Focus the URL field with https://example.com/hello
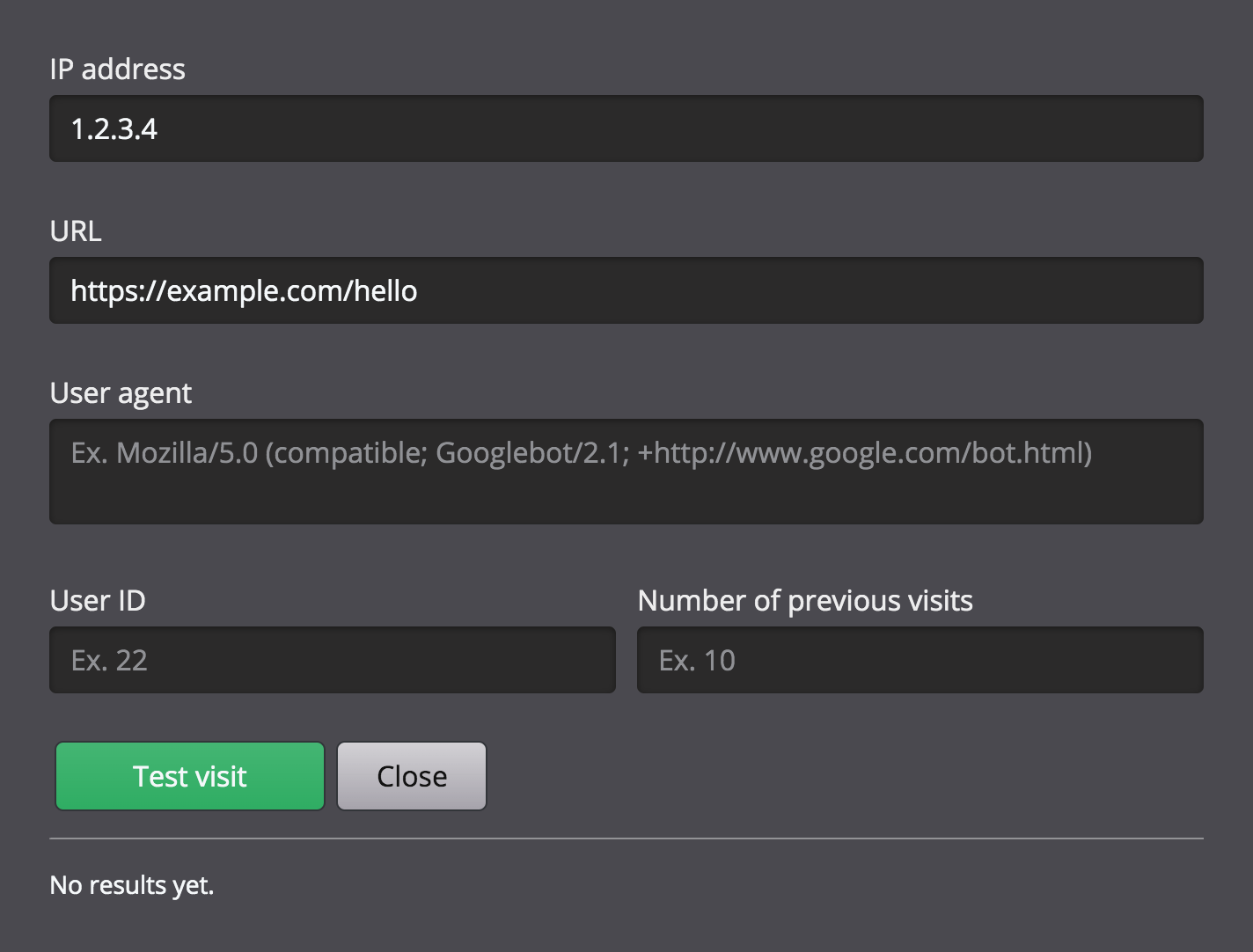The width and height of the screenshot is (1253, 952). point(626,290)
